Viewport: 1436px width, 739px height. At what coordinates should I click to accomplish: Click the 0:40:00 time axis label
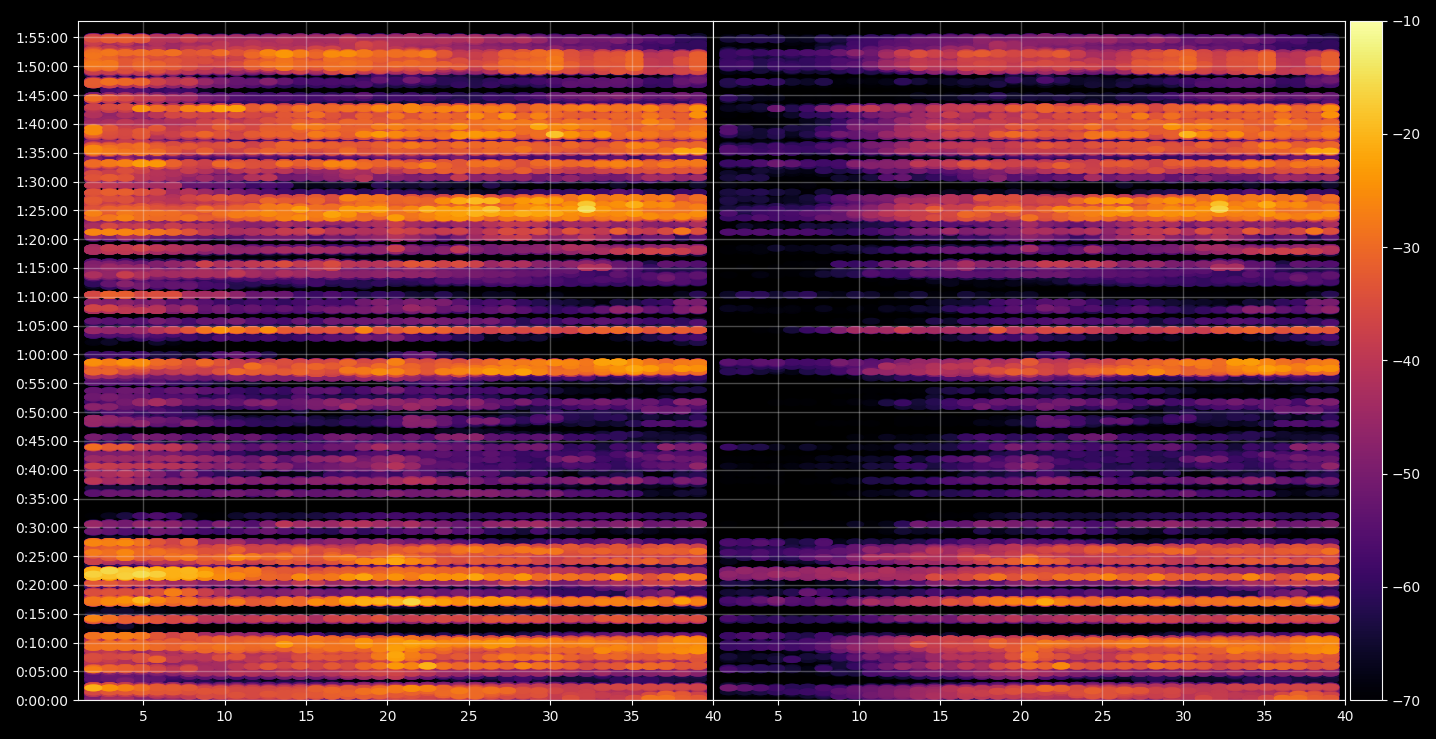[42, 470]
